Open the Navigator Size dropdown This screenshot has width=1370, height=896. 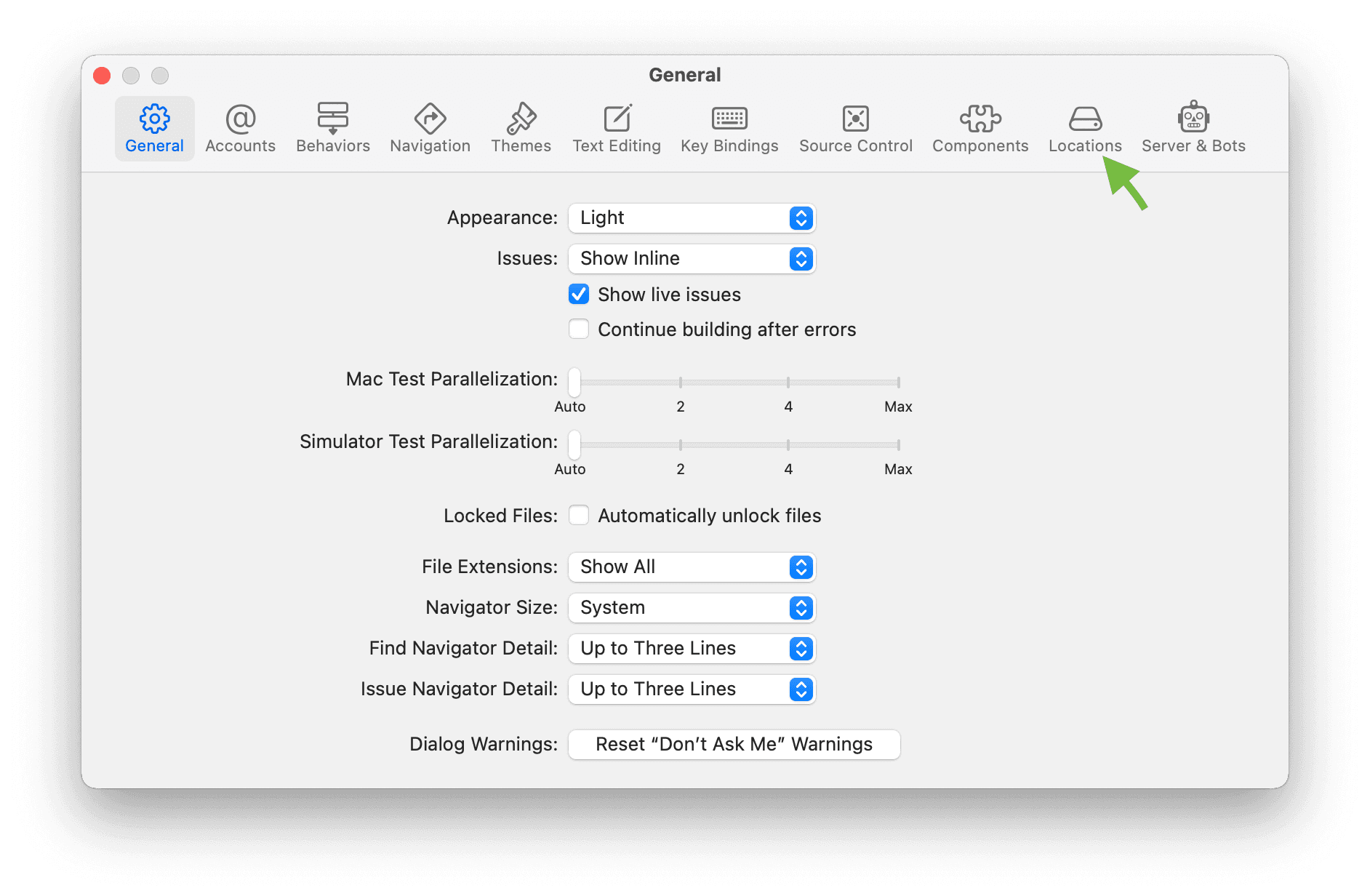[691, 607]
